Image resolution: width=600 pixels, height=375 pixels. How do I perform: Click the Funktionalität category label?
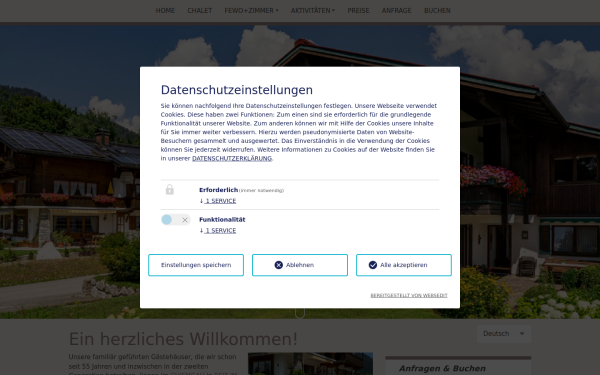pyautogui.click(x=222, y=220)
